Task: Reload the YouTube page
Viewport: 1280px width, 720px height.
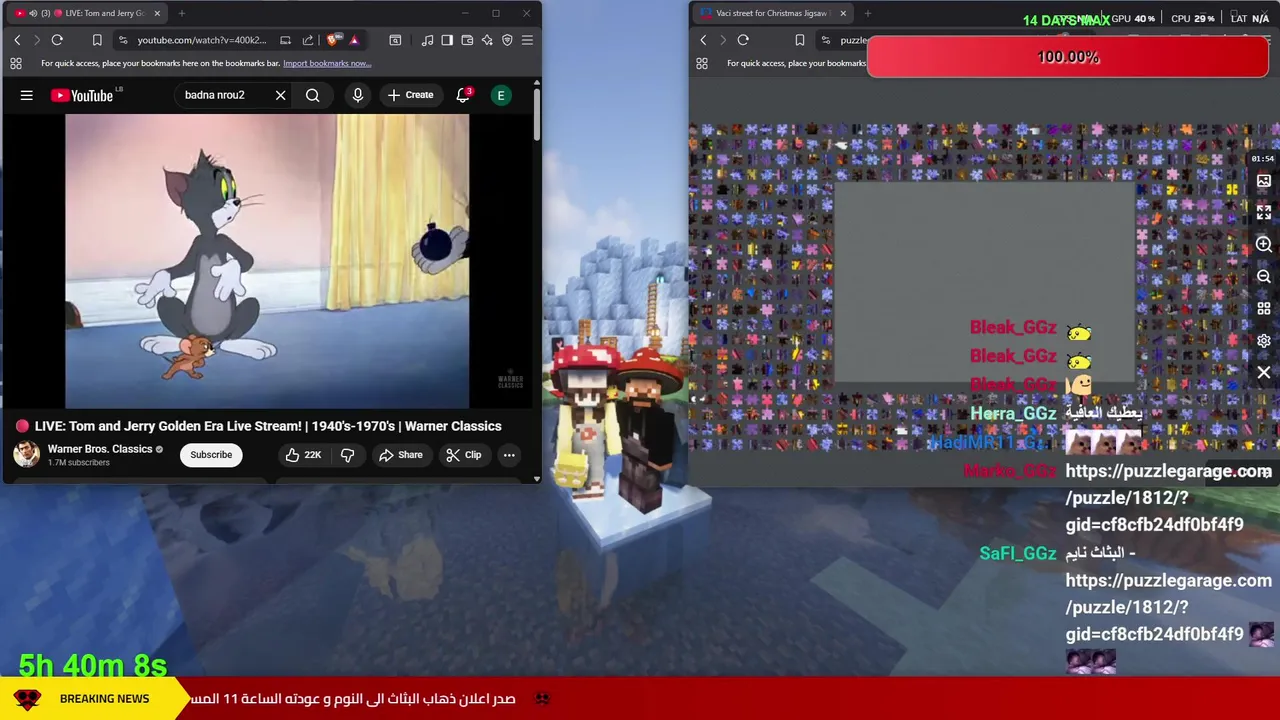Action: (x=57, y=40)
